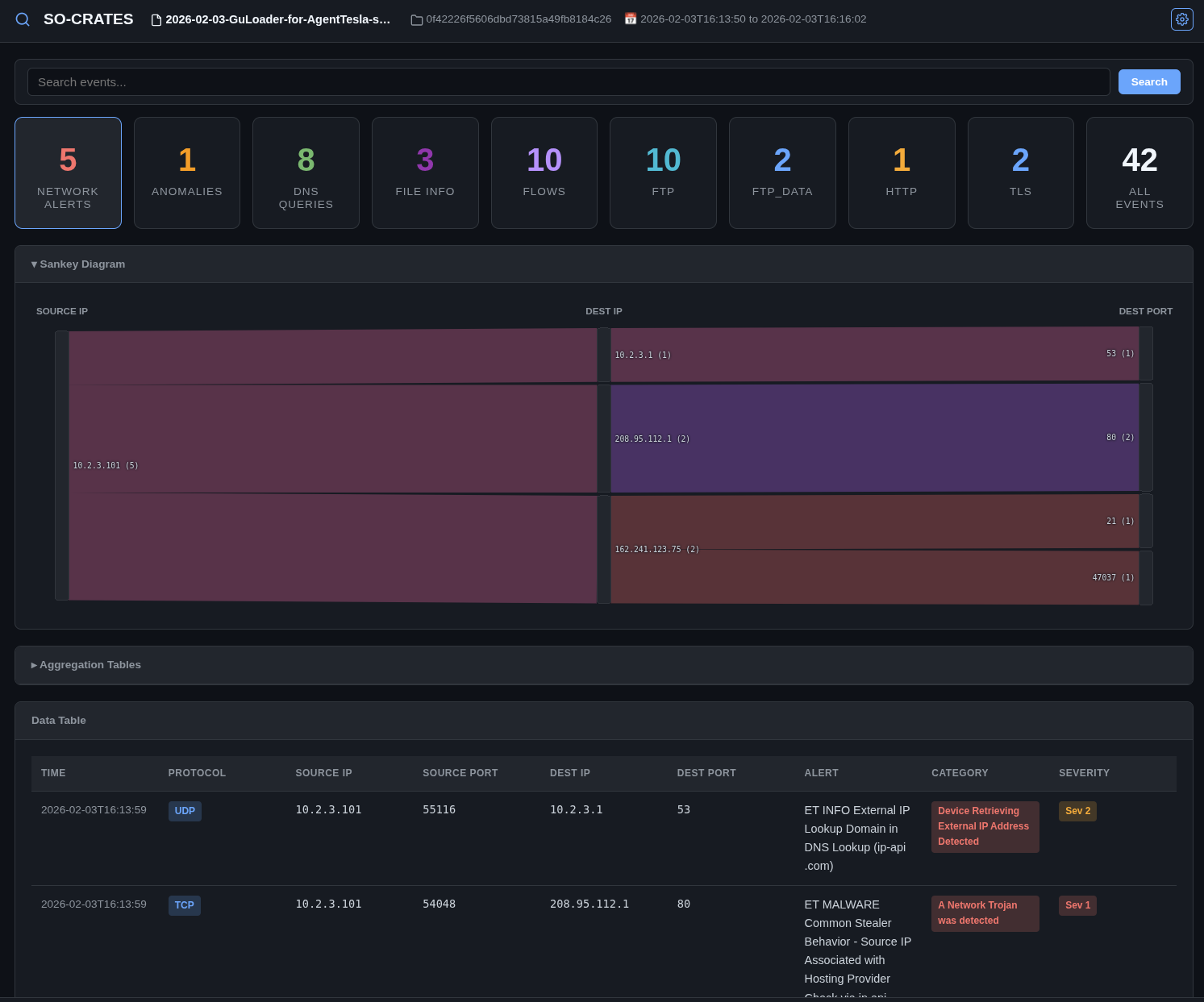The image size is (1204, 1002).
Task: Click the A Network Trojan was detected tag
Action: click(x=985, y=913)
